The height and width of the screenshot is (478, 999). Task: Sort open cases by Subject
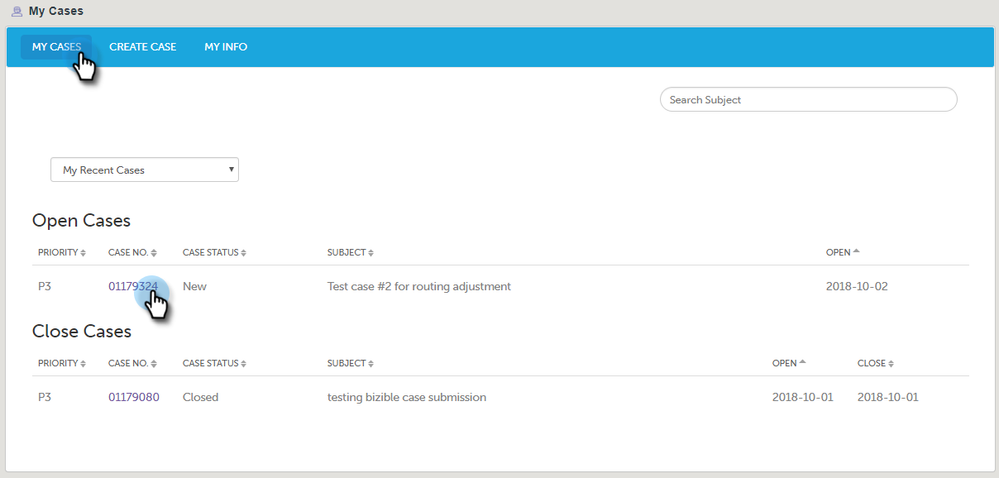coord(350,253)
